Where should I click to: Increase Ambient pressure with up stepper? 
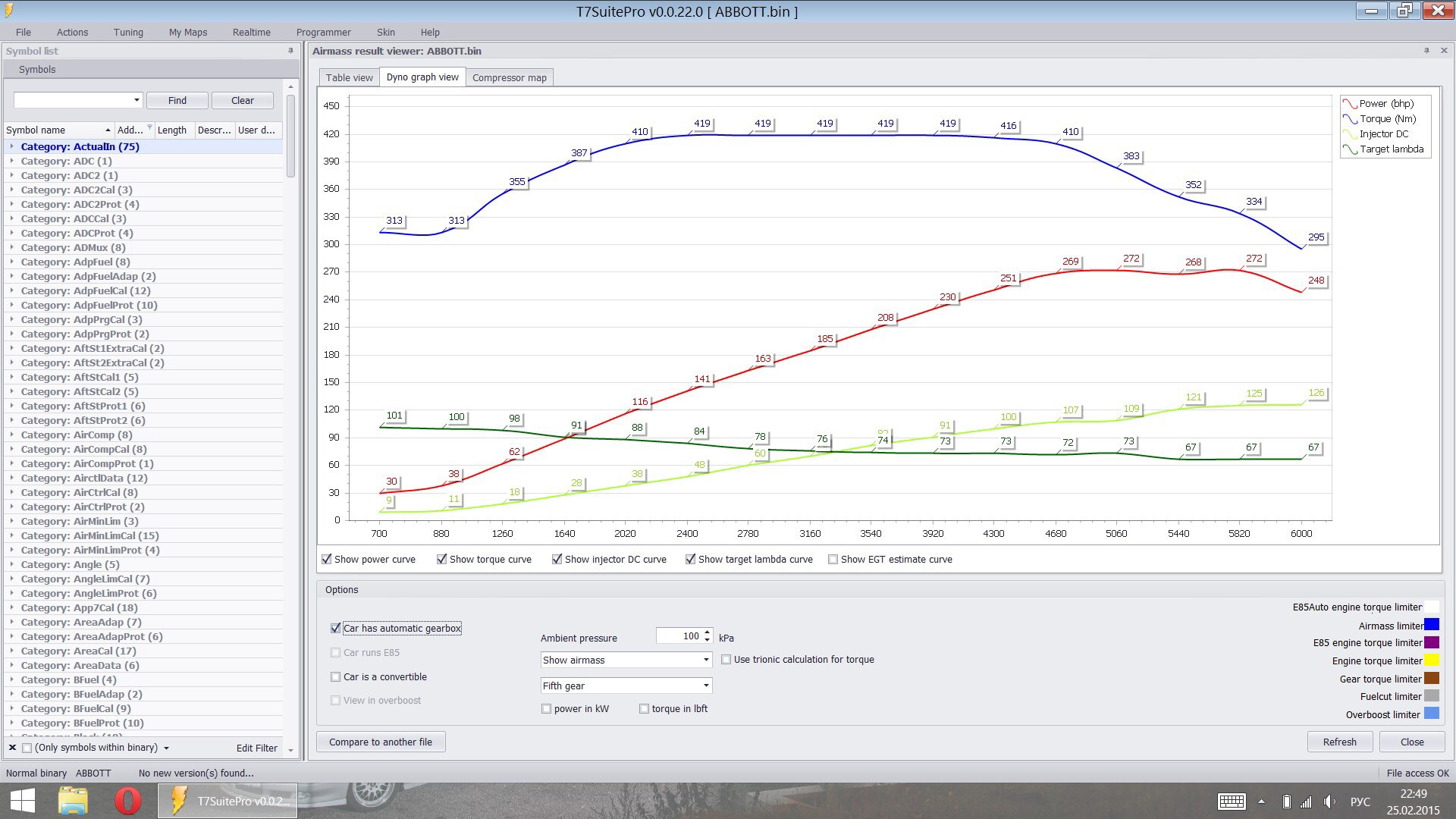pyautogui.click(x=707, y=632)
